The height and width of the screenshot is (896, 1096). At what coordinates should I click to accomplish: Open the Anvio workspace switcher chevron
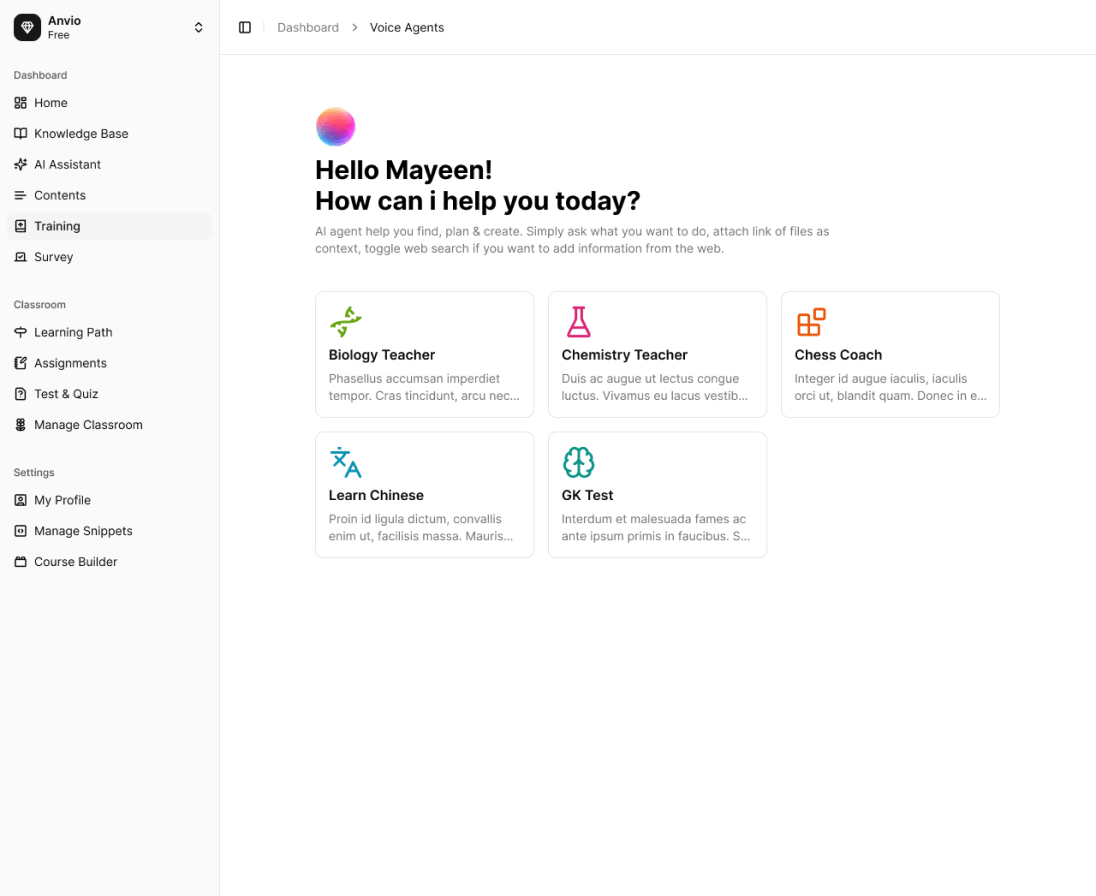click(x=198, y=27)
